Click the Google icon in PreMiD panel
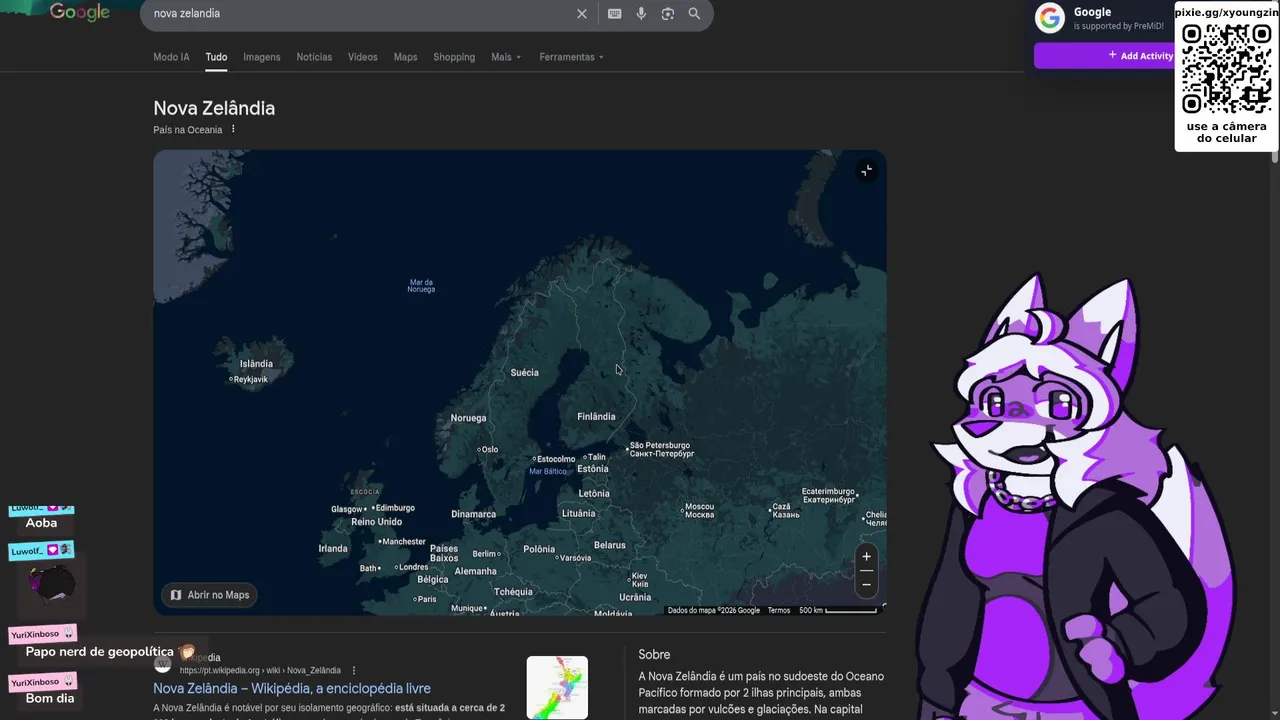This screenshot has width=1280, height=720. [x=1049, y=18]
